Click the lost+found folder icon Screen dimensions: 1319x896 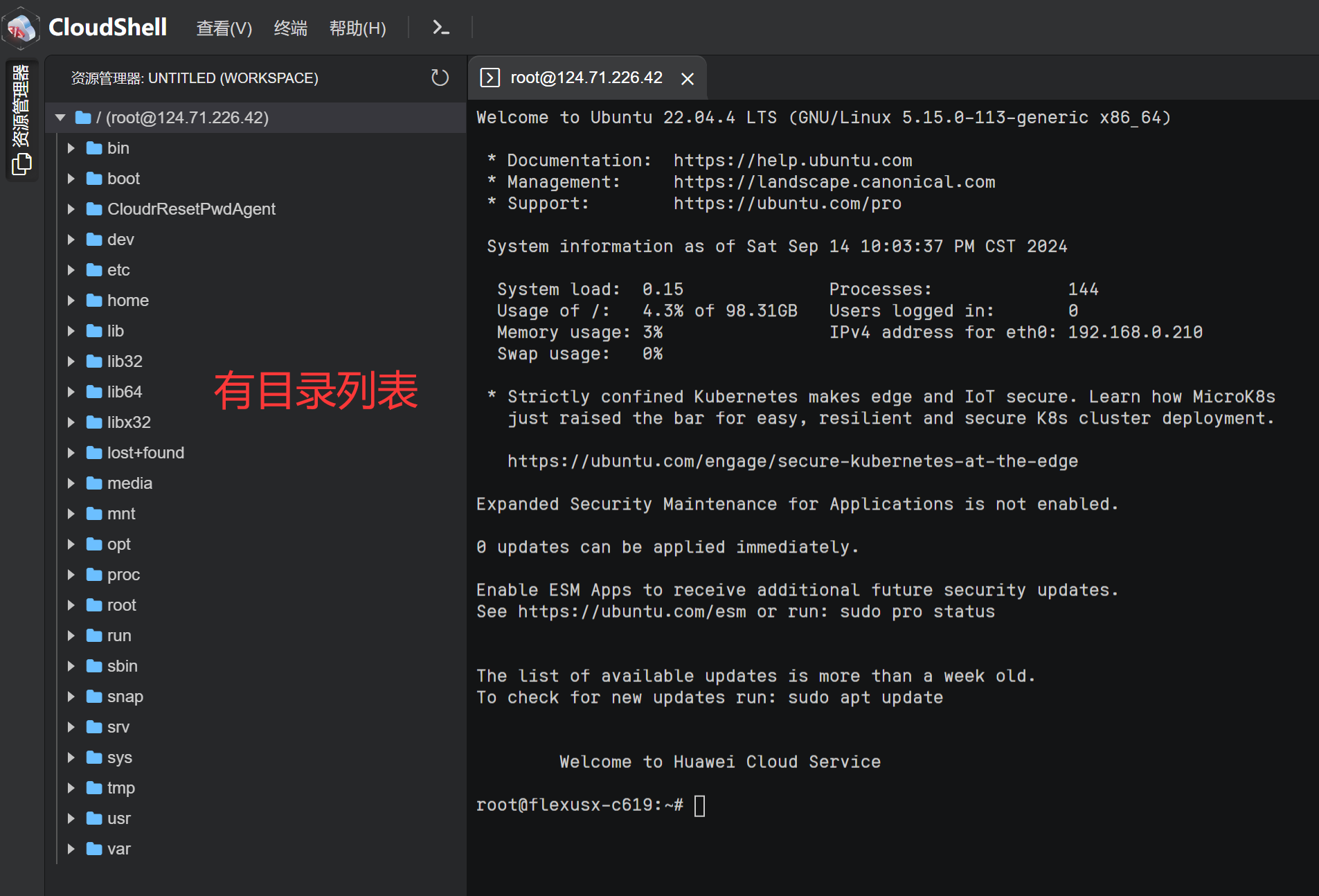coord(94,453)
